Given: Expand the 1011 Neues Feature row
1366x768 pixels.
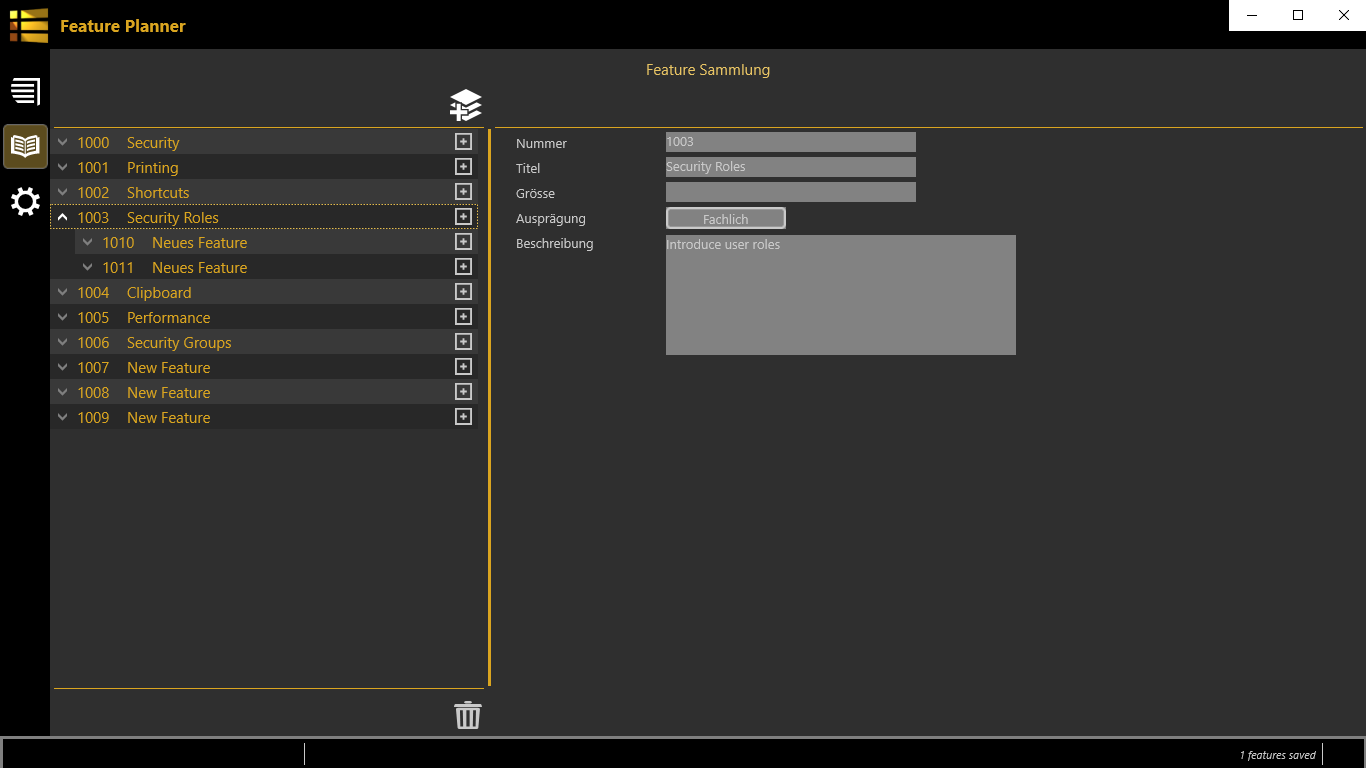Looking at the screenshot, I should click(x=88, y=268).
